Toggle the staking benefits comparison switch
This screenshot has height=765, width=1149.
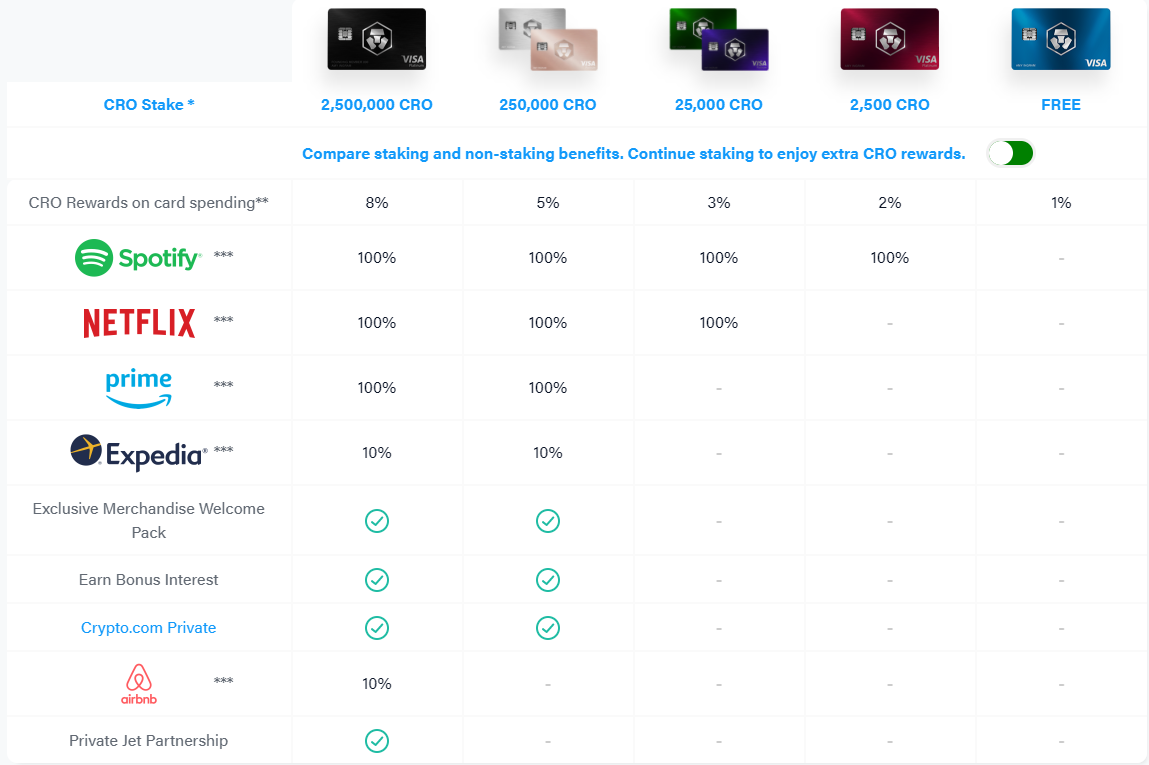[x=1010, y=153]
